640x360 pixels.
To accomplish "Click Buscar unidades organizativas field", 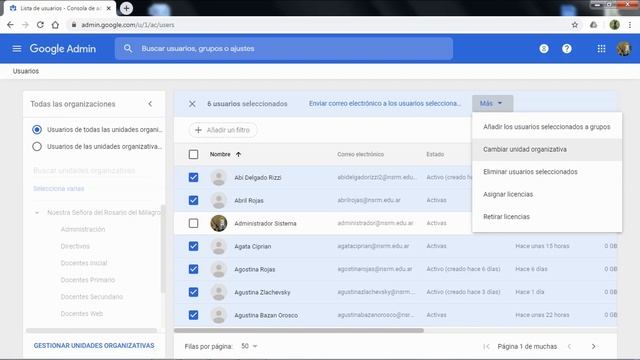I will [x=93, y=171].
